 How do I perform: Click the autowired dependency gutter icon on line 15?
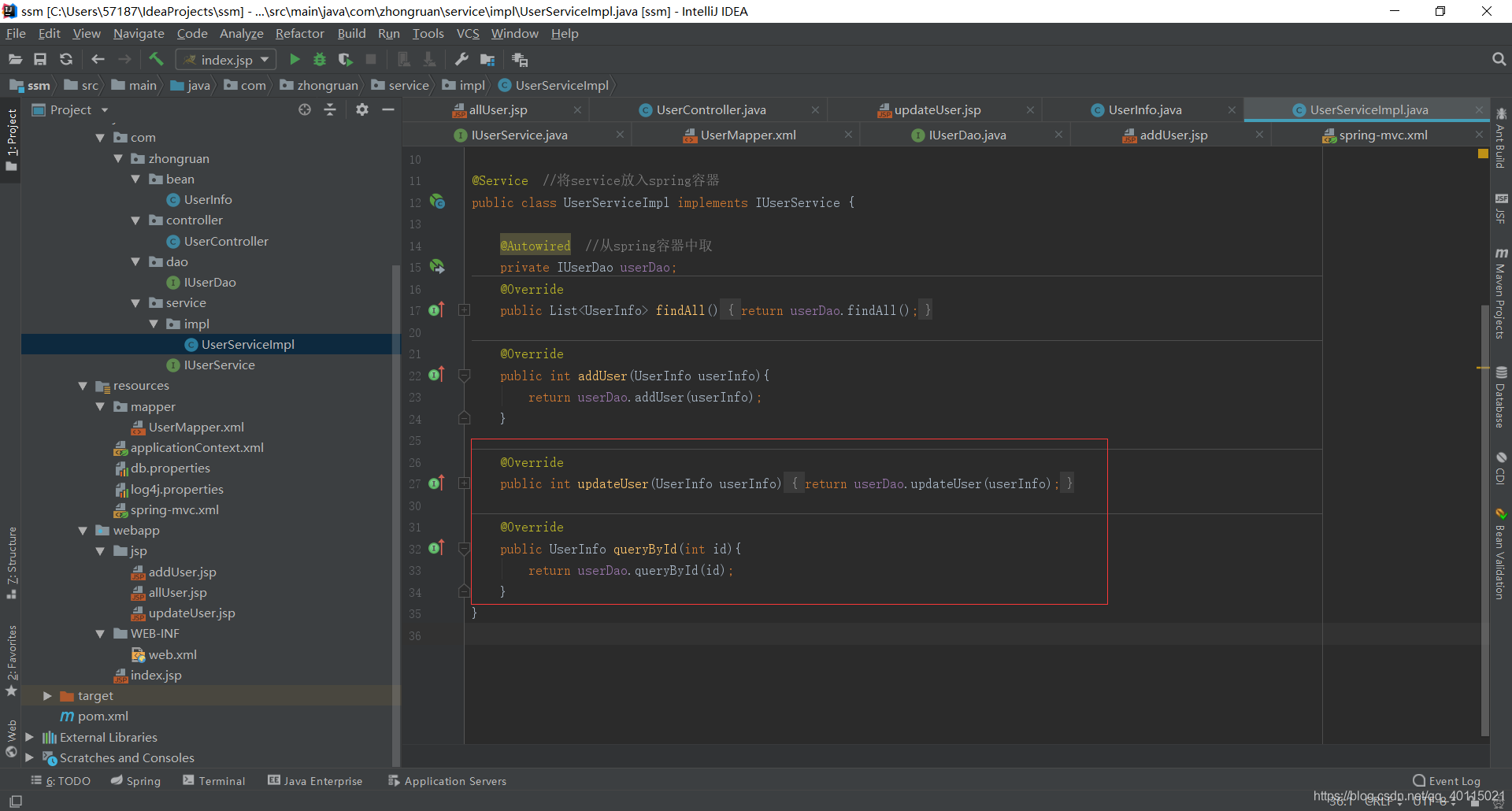[x=438, y=267]
